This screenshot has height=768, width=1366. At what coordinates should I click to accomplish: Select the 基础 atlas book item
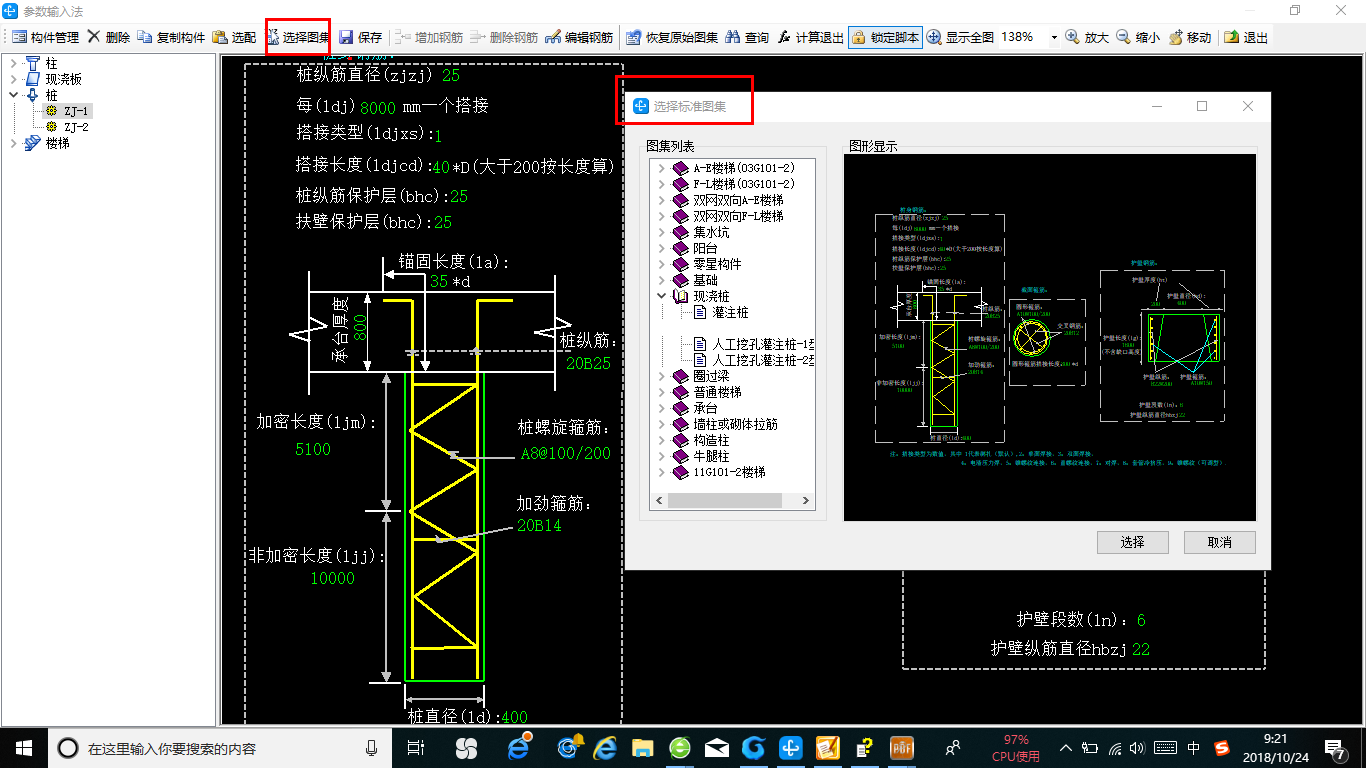point(705,281)
